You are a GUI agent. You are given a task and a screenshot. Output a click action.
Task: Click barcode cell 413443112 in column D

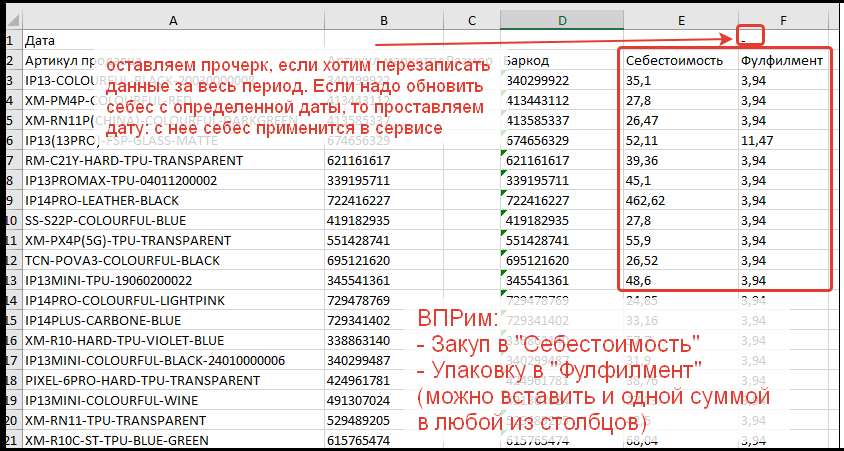pos(562,101)
